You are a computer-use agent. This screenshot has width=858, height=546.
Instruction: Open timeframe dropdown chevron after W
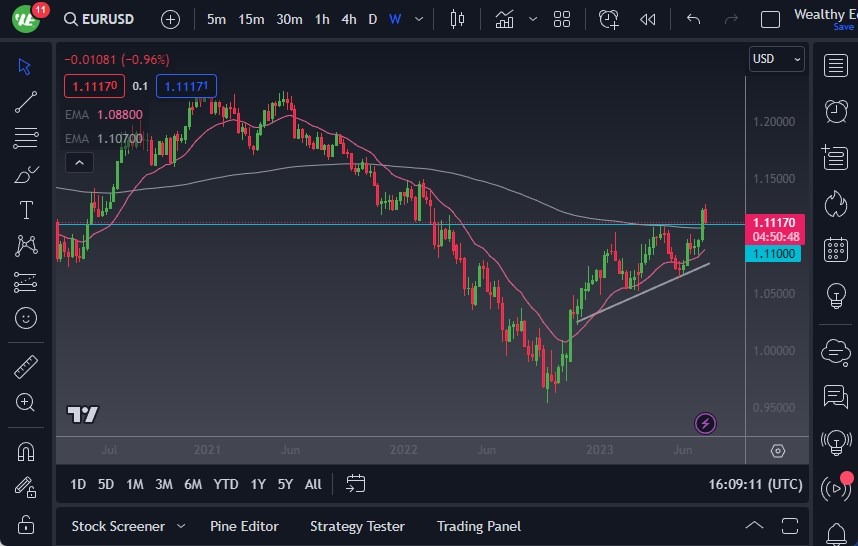pos(418,19)
